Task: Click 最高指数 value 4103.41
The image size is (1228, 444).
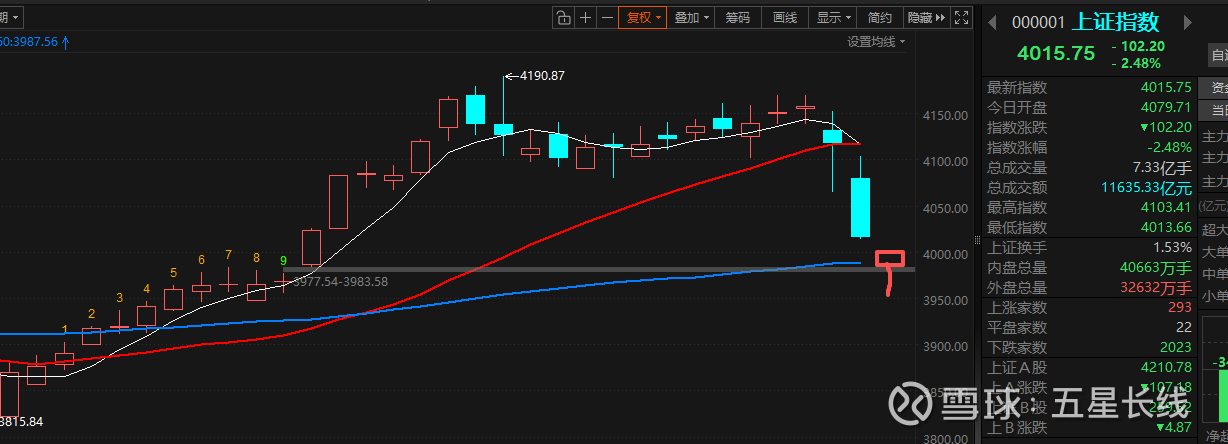Action: [x=1166, y=207]
